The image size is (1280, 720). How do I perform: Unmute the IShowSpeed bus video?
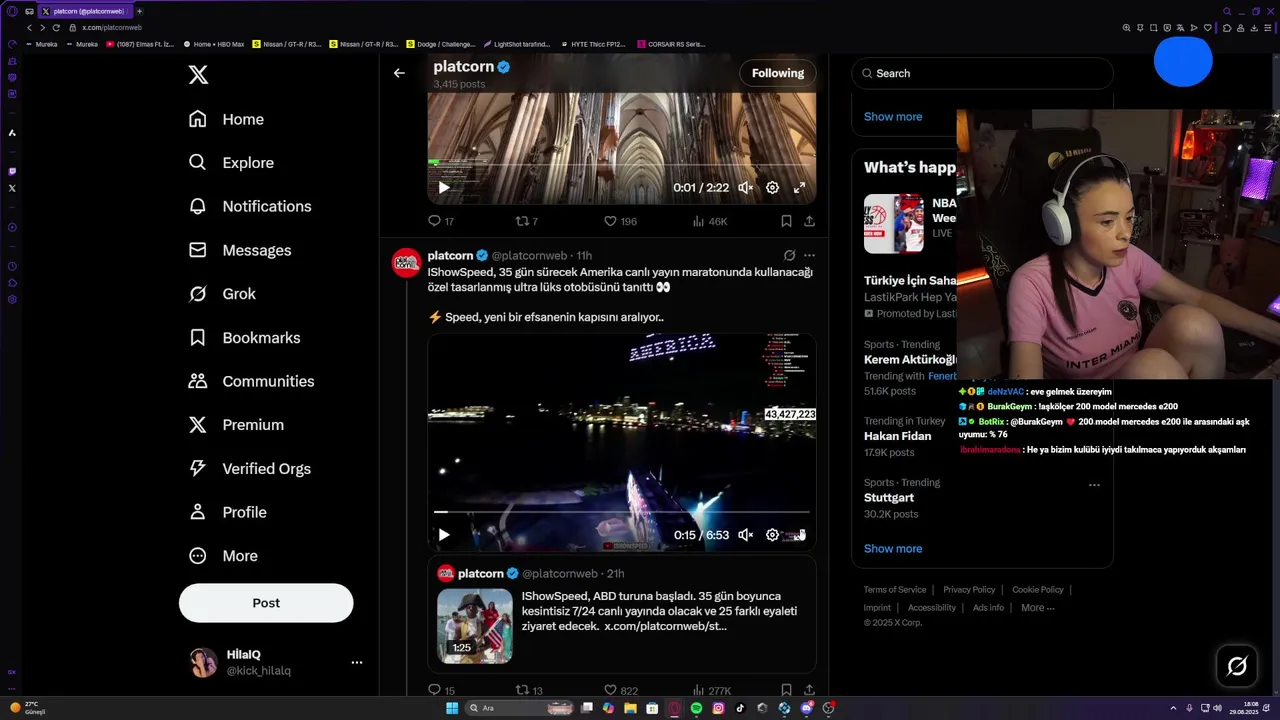coord(745,535)
